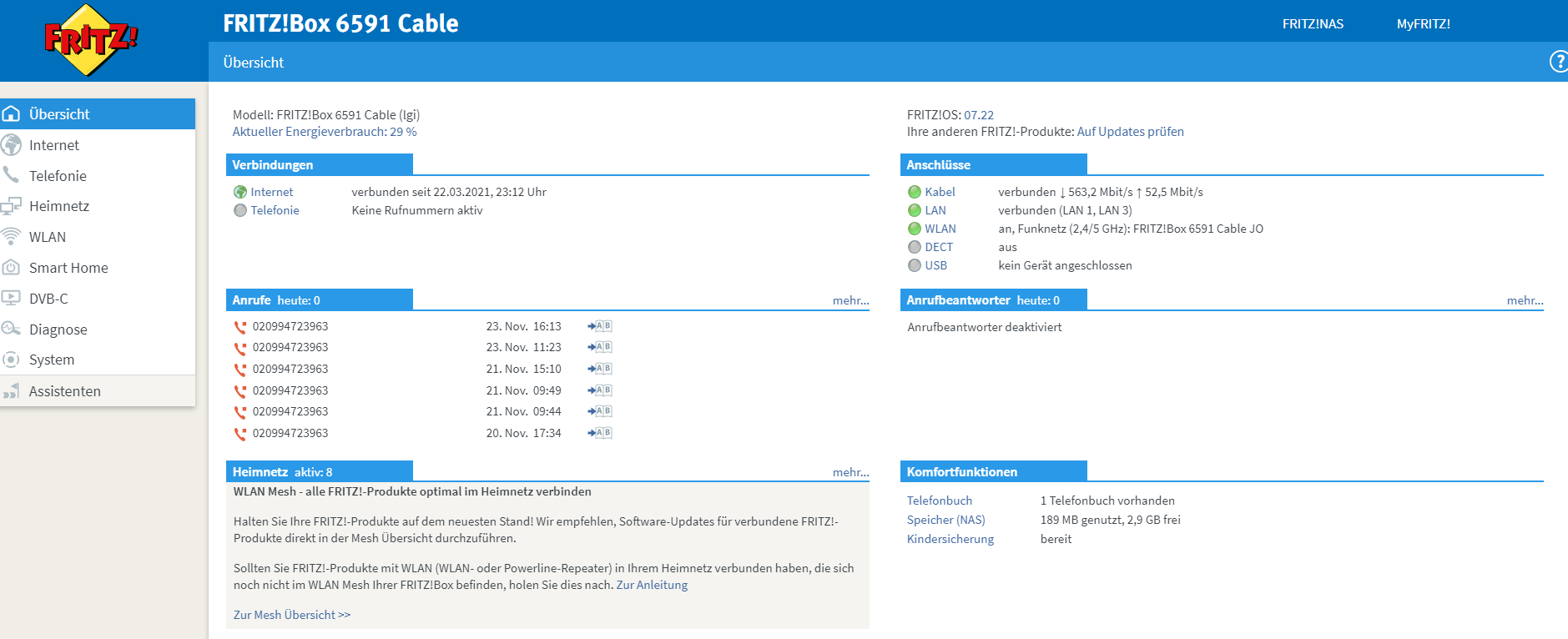Open the Kabel link under Anschlüsse

coord(940,192)
